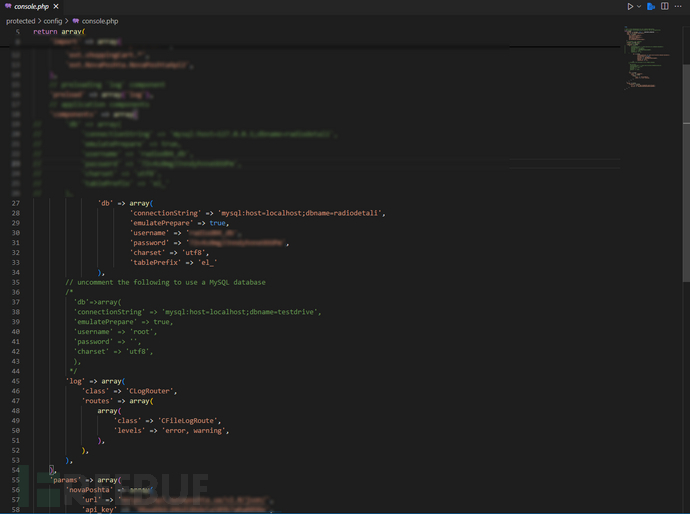The image size is (690, 514).
Task: Click 'protected' in the breadcrumb path
Action: coord(20,20)
